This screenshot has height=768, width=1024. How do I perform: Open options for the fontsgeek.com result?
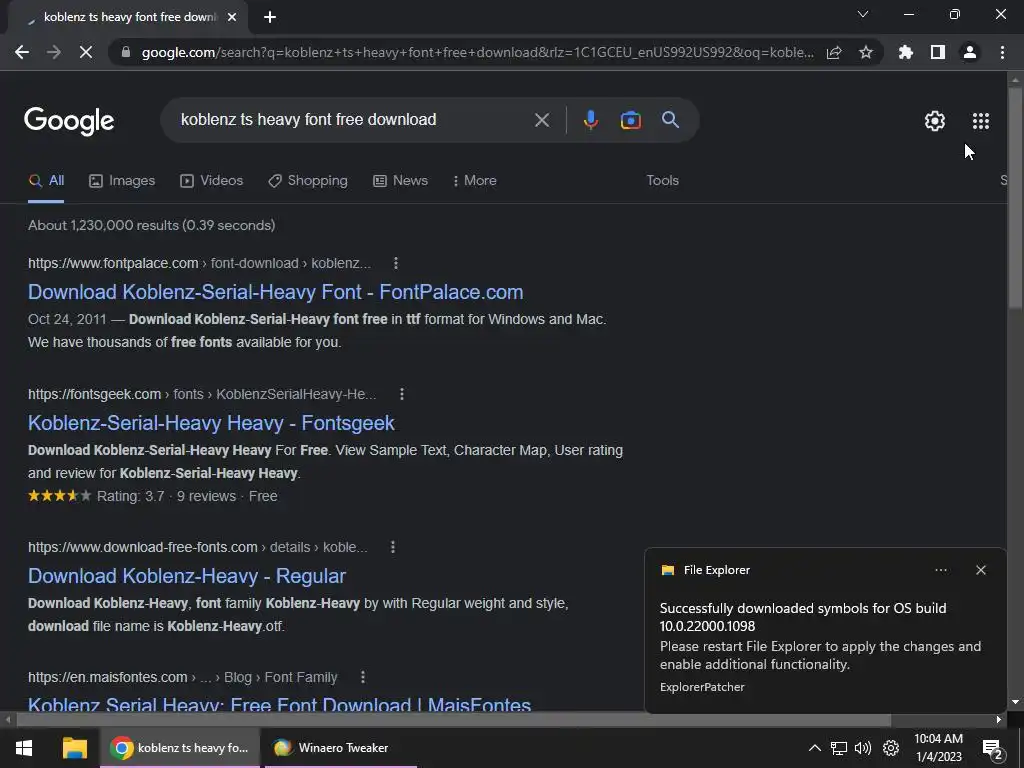[x=402, y=394]
